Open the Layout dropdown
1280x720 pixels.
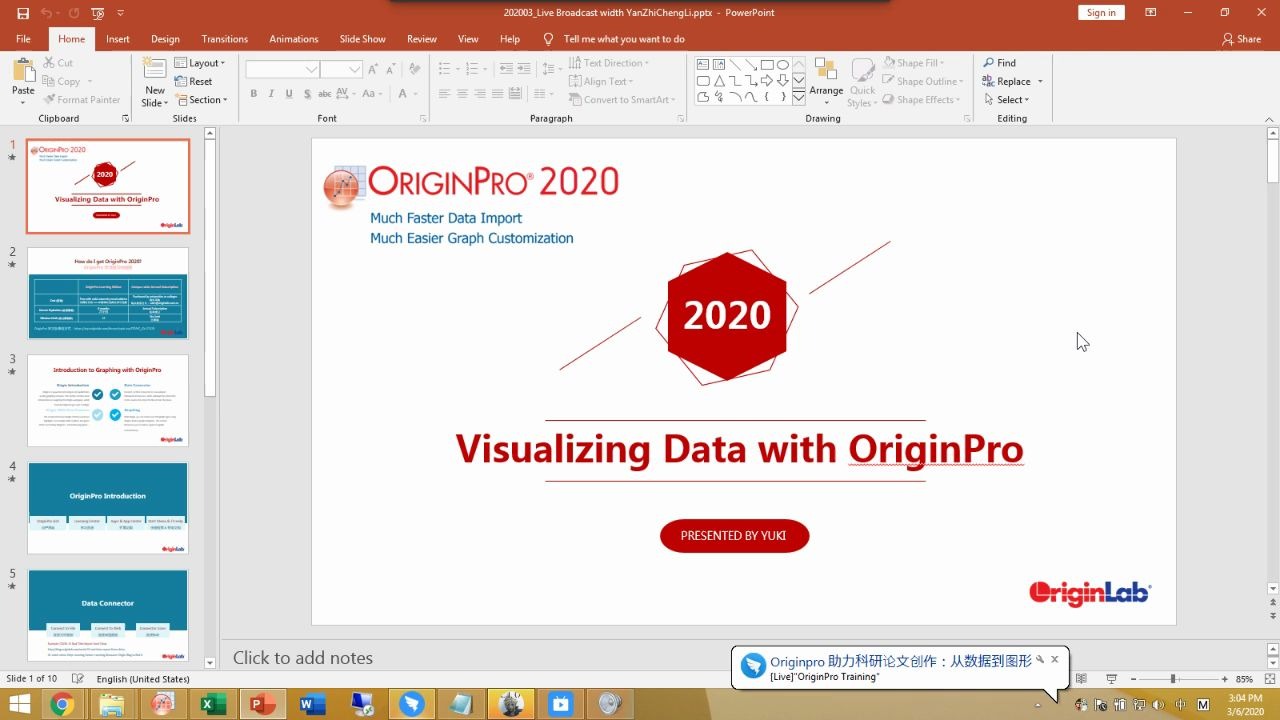pyautogui.click(x=200, y=63)
